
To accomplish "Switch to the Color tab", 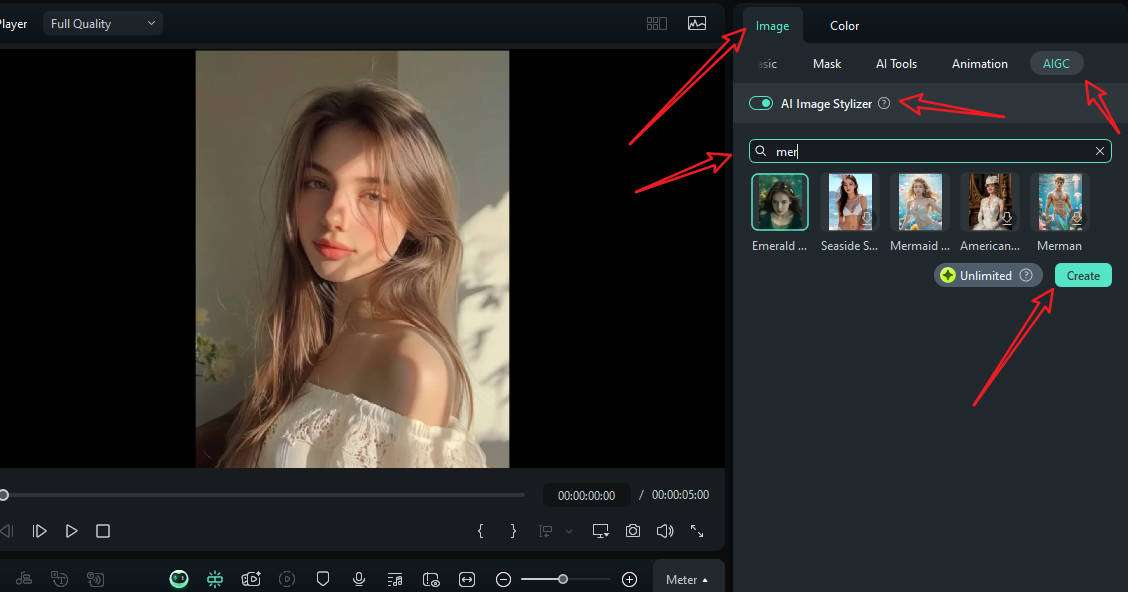I will (x=844, y=26).
